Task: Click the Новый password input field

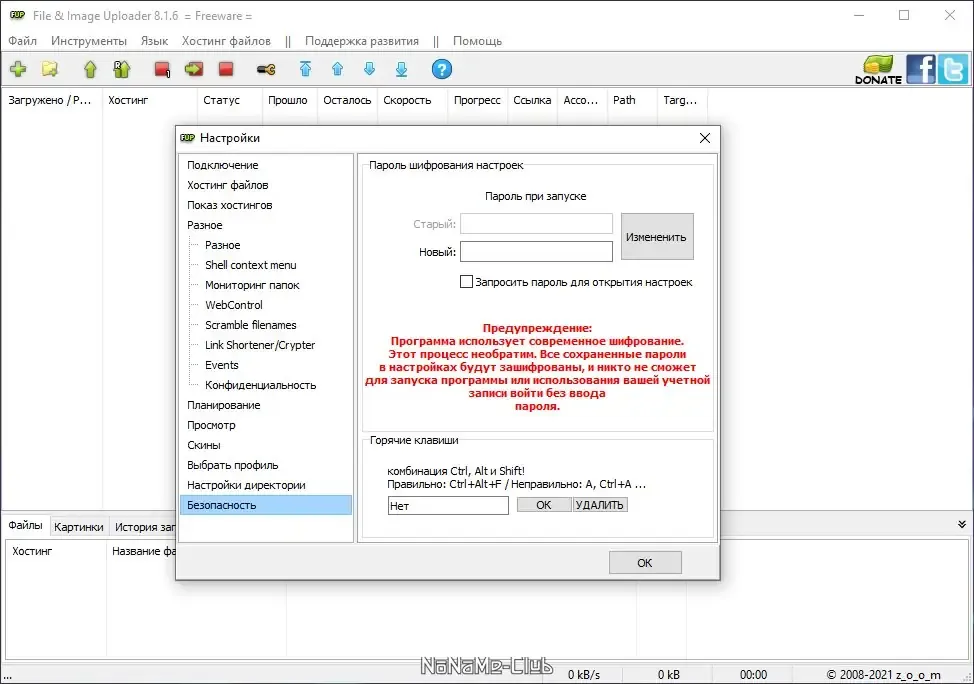Action: click(536, 252)
